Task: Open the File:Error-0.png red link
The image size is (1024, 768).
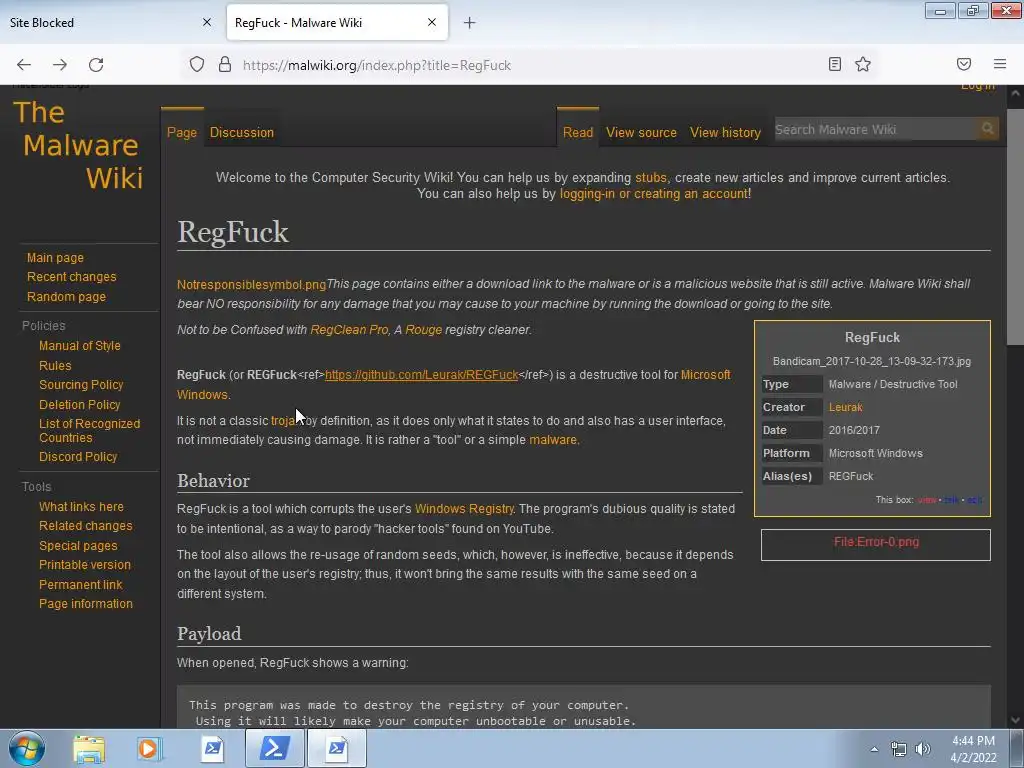Action: pos(876,542)
